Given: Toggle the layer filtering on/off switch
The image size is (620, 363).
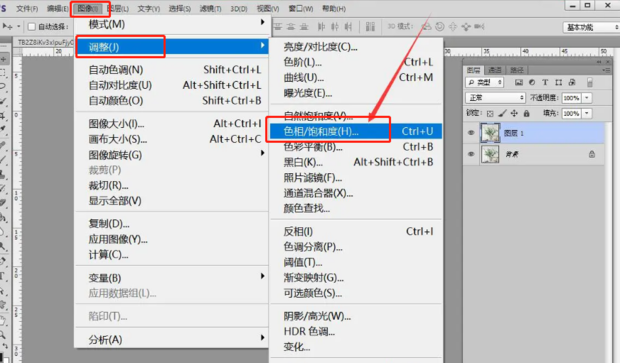Looking at the screenshot, I should pos(590,82).
